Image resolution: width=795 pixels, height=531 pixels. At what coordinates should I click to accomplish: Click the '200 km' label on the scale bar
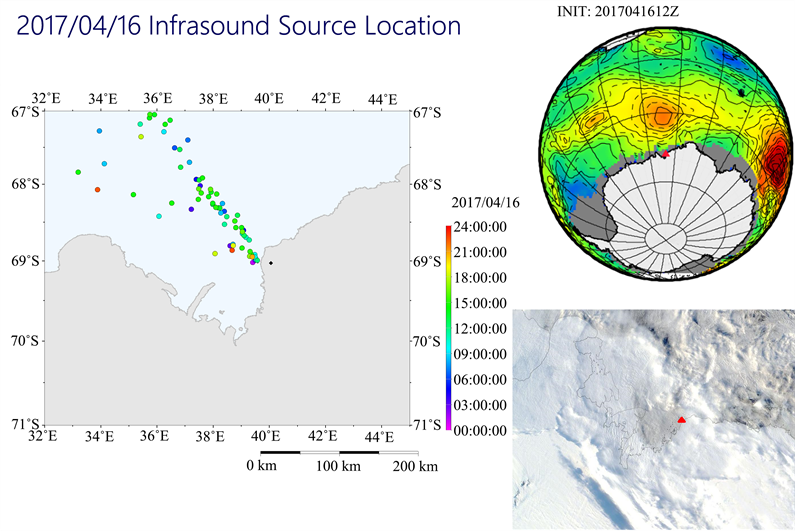coord(414,467)
